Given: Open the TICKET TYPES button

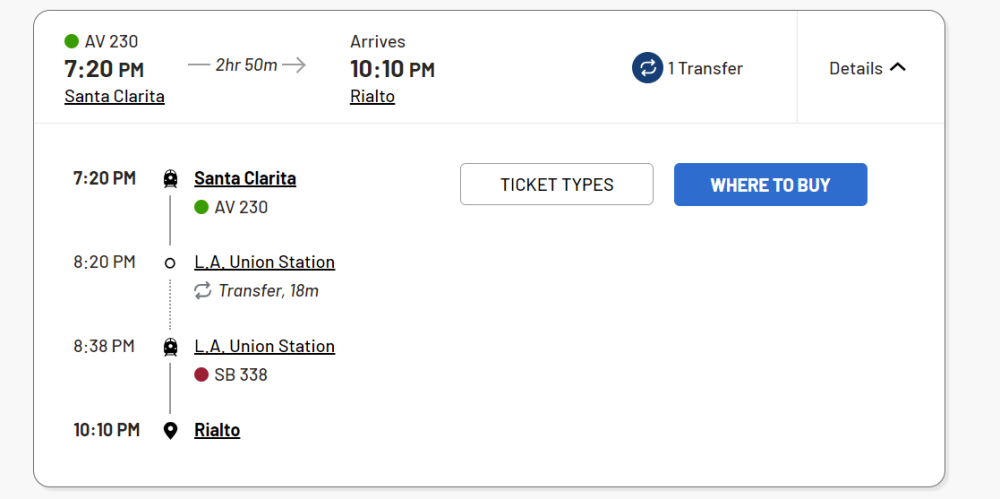Looking at the screenshot, I should click(x=557, y=185).
